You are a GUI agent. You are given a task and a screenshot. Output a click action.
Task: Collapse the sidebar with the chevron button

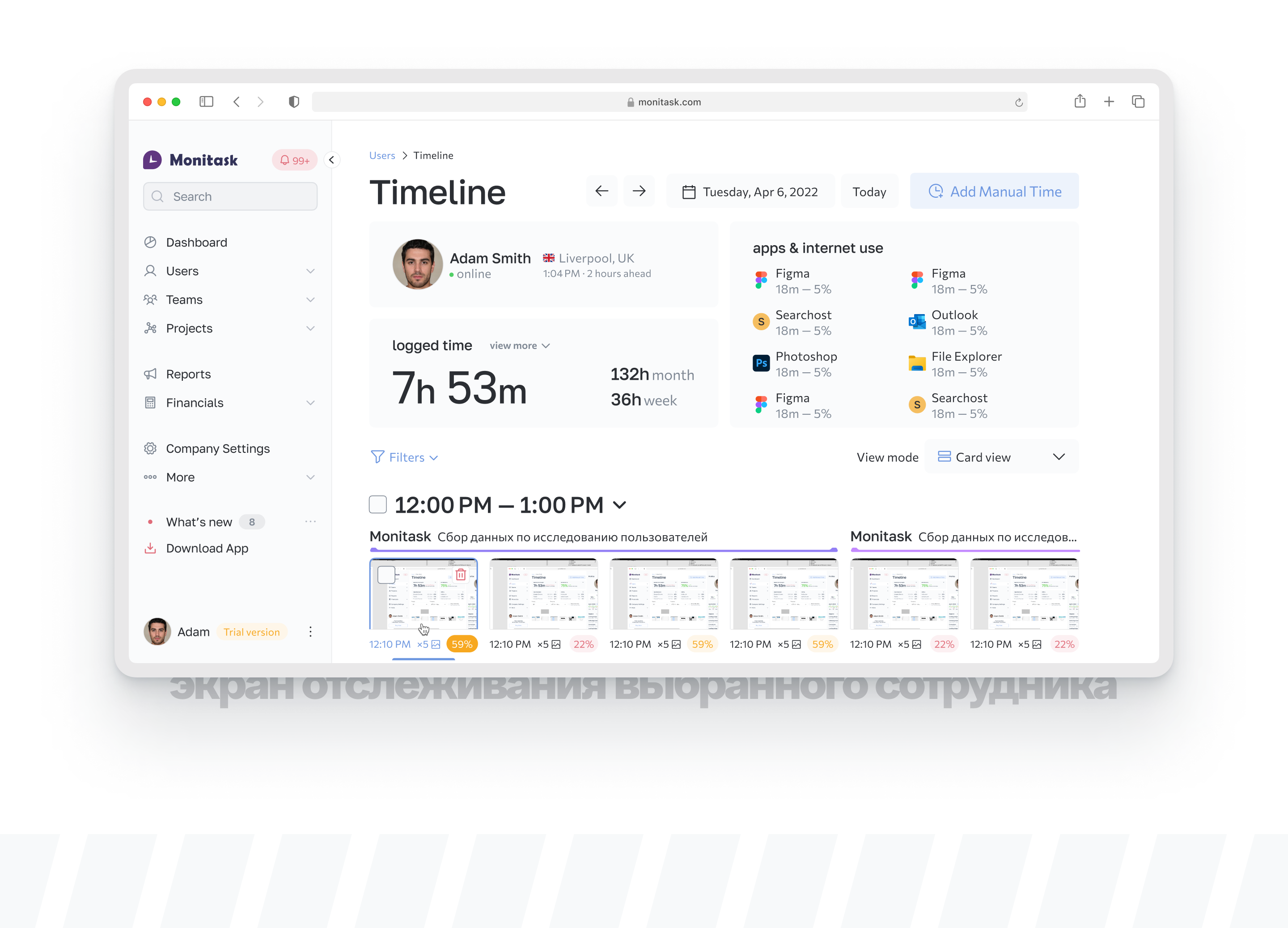[332, 160]
